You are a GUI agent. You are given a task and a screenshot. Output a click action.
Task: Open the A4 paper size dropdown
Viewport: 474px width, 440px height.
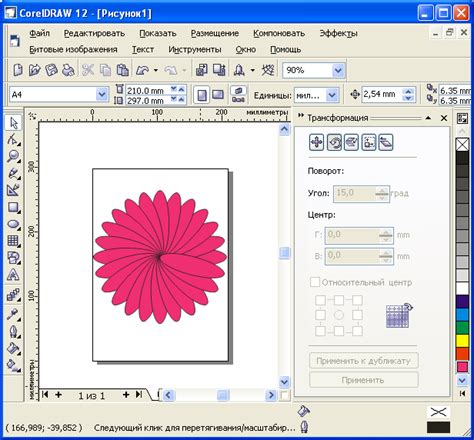[x=102, y=95]
